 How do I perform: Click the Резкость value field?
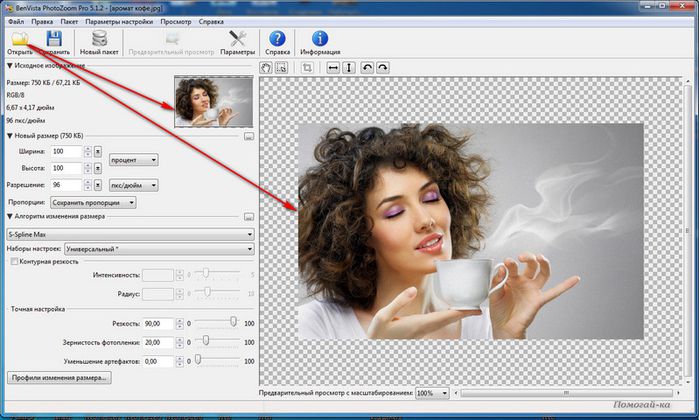tap(158, 323)
